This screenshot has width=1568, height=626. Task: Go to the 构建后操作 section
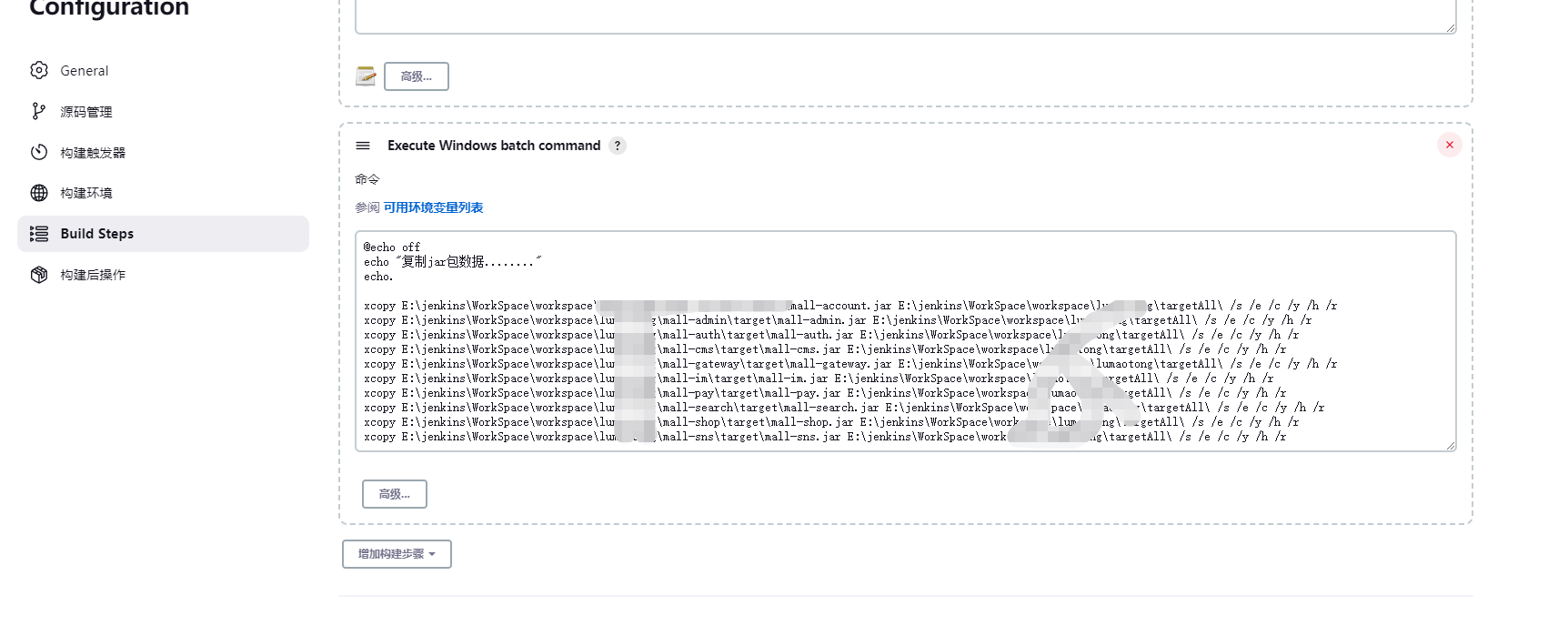tap(93, 275)
